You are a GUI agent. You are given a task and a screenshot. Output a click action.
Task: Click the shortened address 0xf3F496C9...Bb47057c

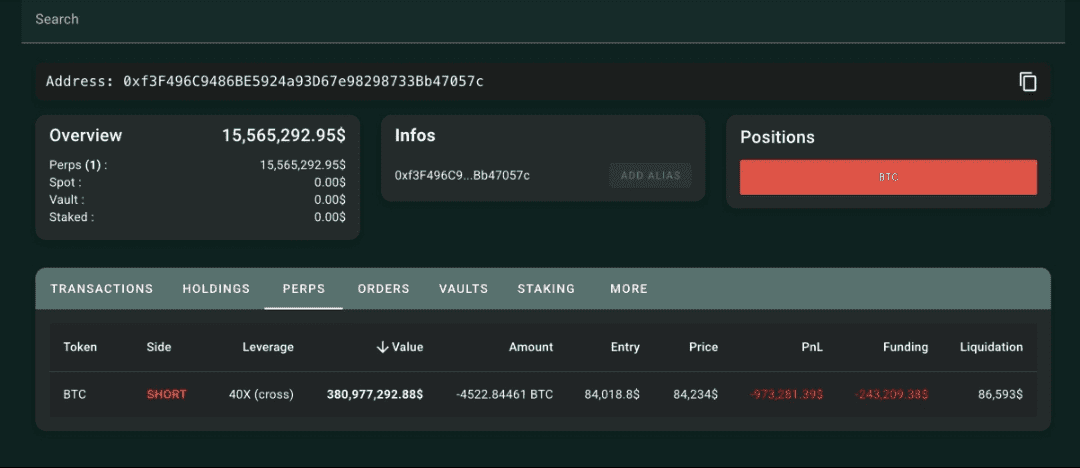(x=462, y=175)
